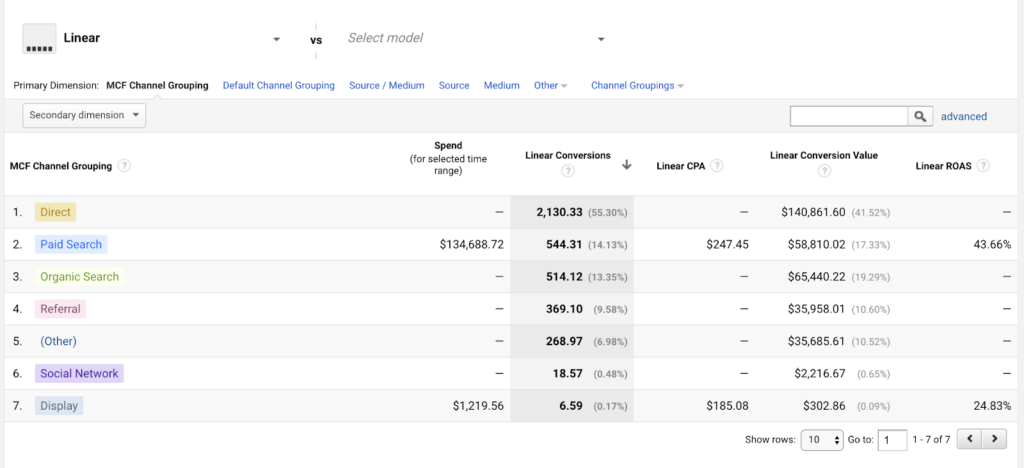Screen dimensions: 1024x468
Task: Switch to Default Channel Grouping dimension
Action: coord(279,86)
